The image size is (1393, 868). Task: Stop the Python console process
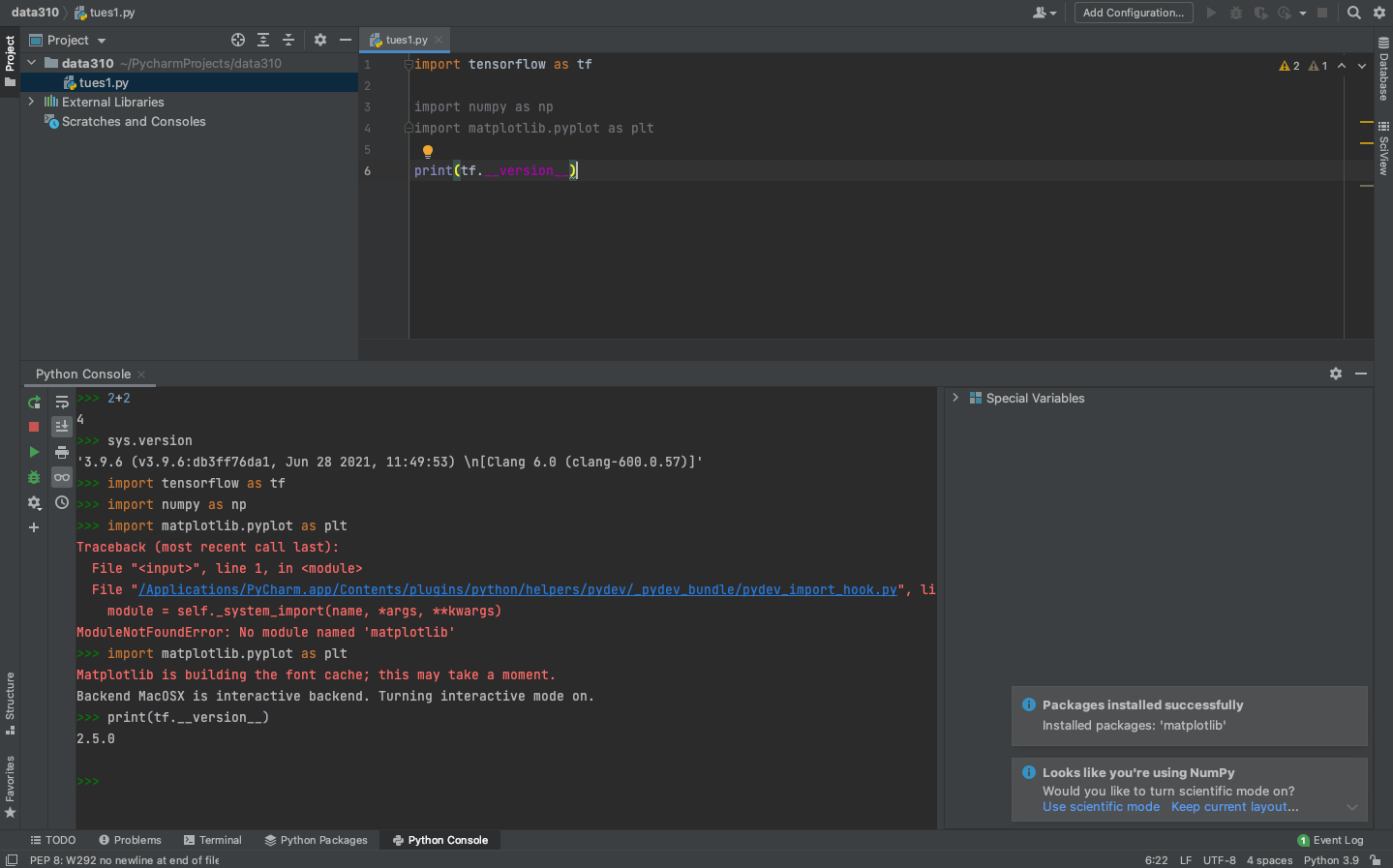coord(34,427)
